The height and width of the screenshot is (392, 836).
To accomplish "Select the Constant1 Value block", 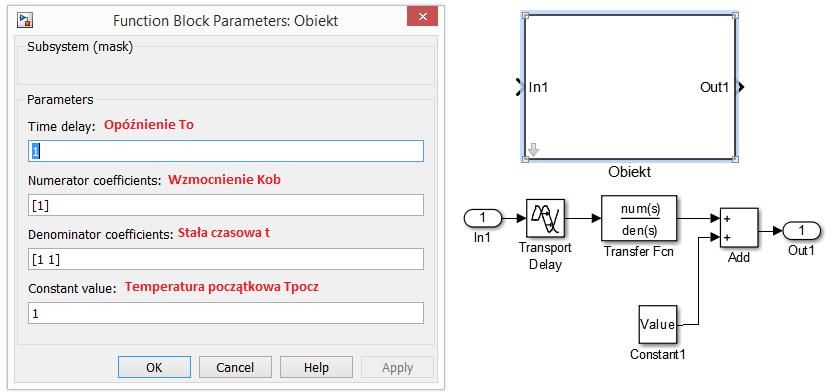I will (657, 324).
